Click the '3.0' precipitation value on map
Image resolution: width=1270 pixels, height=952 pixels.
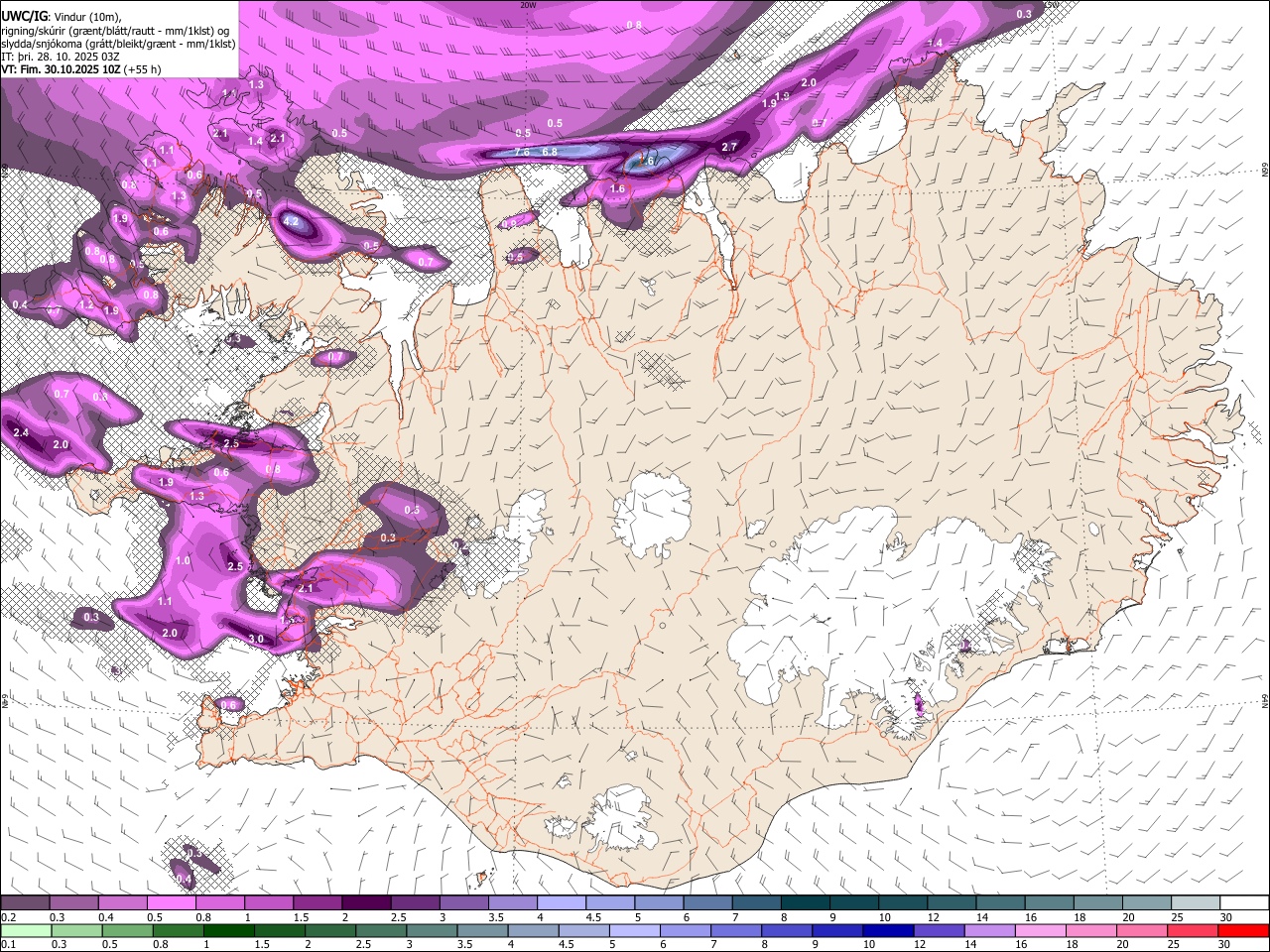point(255,640)
